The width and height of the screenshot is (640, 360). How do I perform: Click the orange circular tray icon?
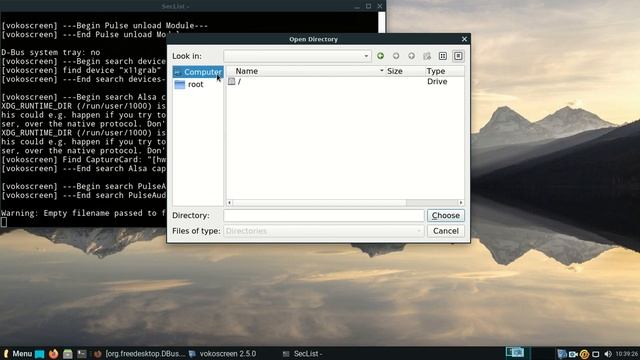click(584, 354)
